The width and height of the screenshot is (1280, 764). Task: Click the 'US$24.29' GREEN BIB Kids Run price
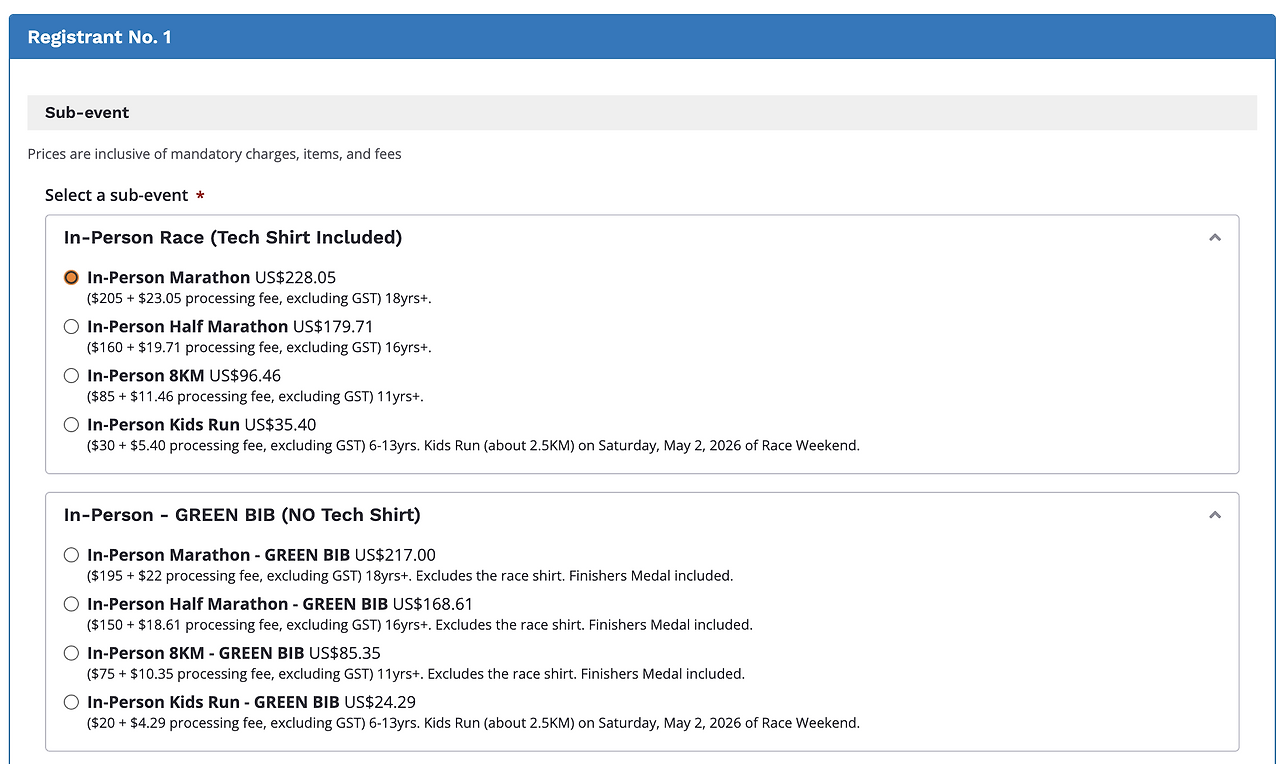point(380,702)
